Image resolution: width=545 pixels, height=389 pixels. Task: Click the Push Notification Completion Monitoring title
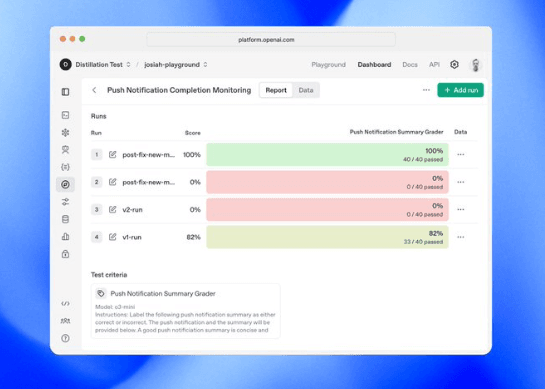pos(179,90)
